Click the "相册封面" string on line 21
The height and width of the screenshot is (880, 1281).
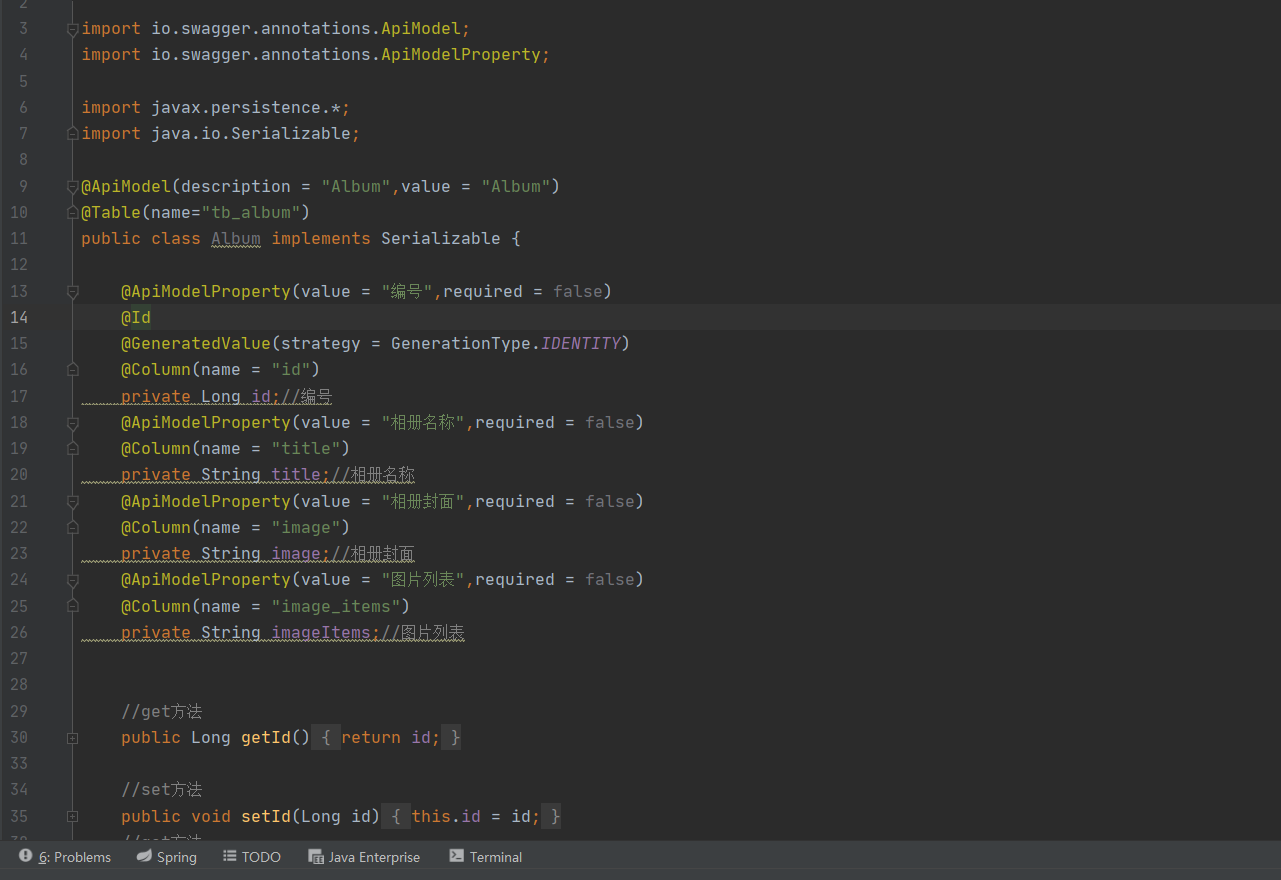click(x=423, y=501)
